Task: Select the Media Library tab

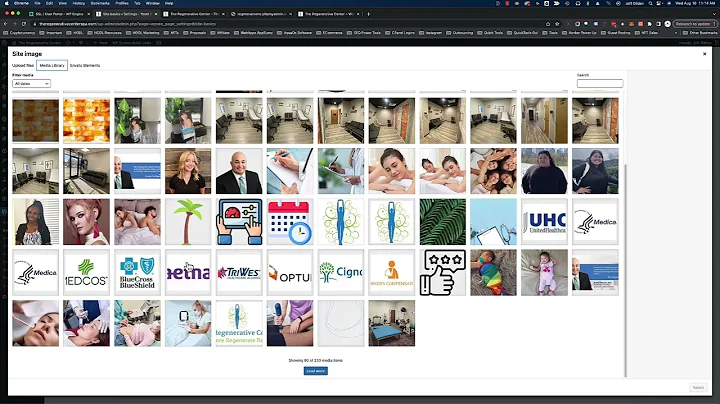Action: click(x=52, y=66)
